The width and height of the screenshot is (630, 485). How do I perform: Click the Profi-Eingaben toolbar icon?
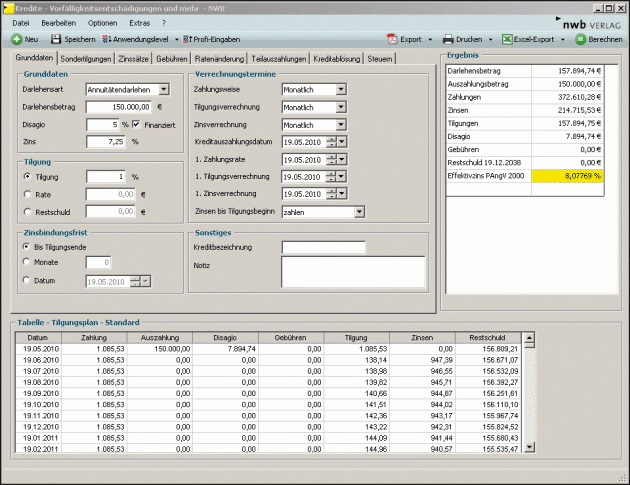pyautogui.click(x=186, y=39)
